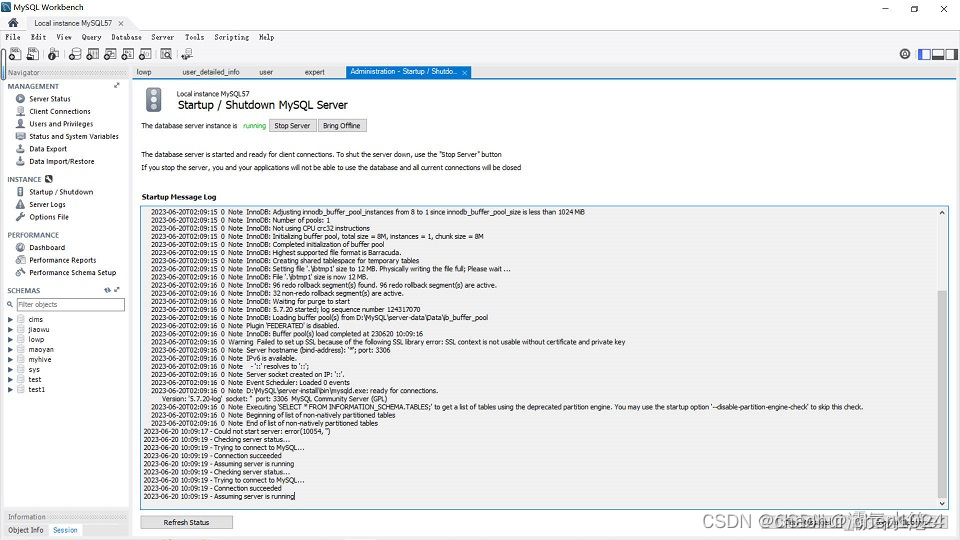960x540 pixels.
Task: Click the startup log scrollbar thumb
Action: pyautogui.click(x=942, y=395)
